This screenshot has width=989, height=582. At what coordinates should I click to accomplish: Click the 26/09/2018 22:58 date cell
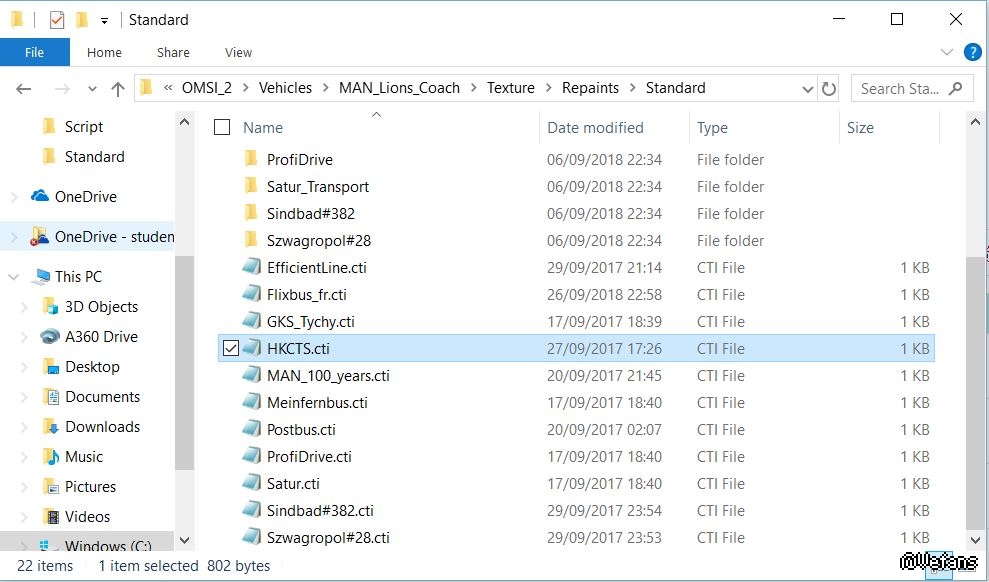point(604,294)
